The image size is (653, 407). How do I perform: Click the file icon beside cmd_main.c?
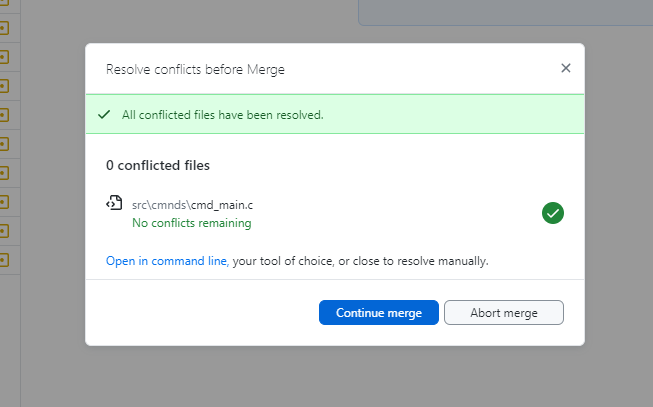pyautogui.click(x=114, y=204)
